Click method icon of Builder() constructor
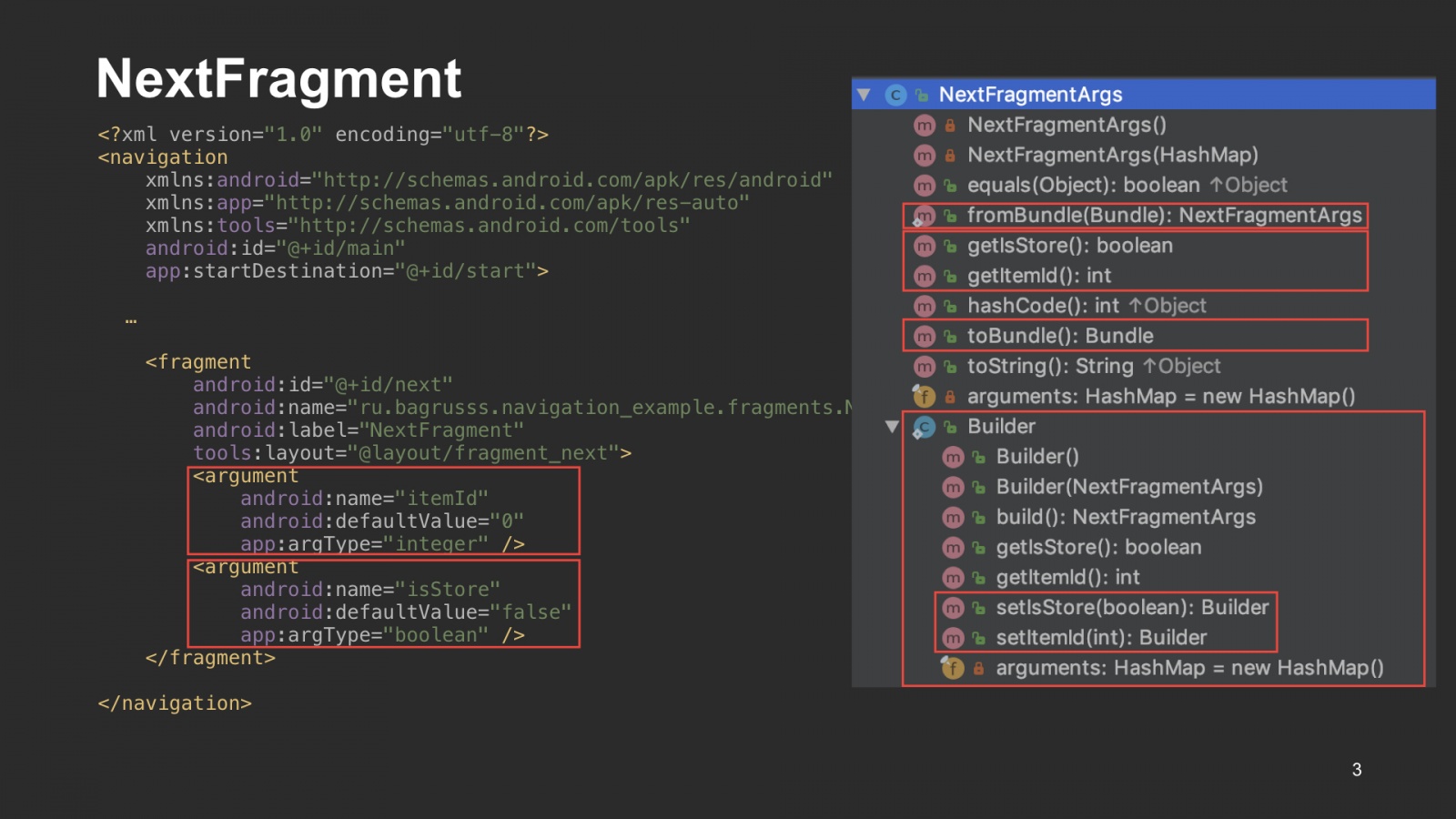This screenshot has width=1456, height=819. pyautogui.click(x=953, y=457)
